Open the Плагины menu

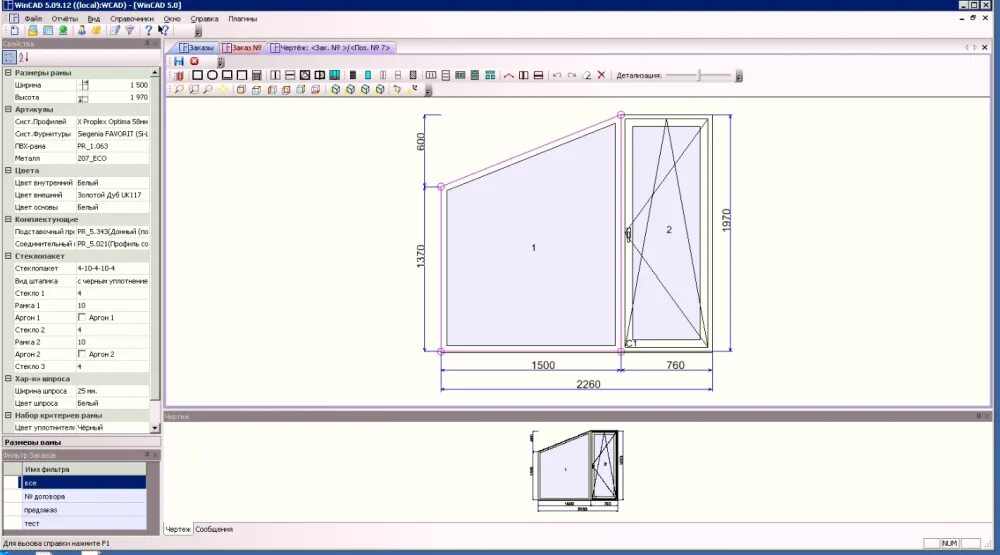click(242, 19)
